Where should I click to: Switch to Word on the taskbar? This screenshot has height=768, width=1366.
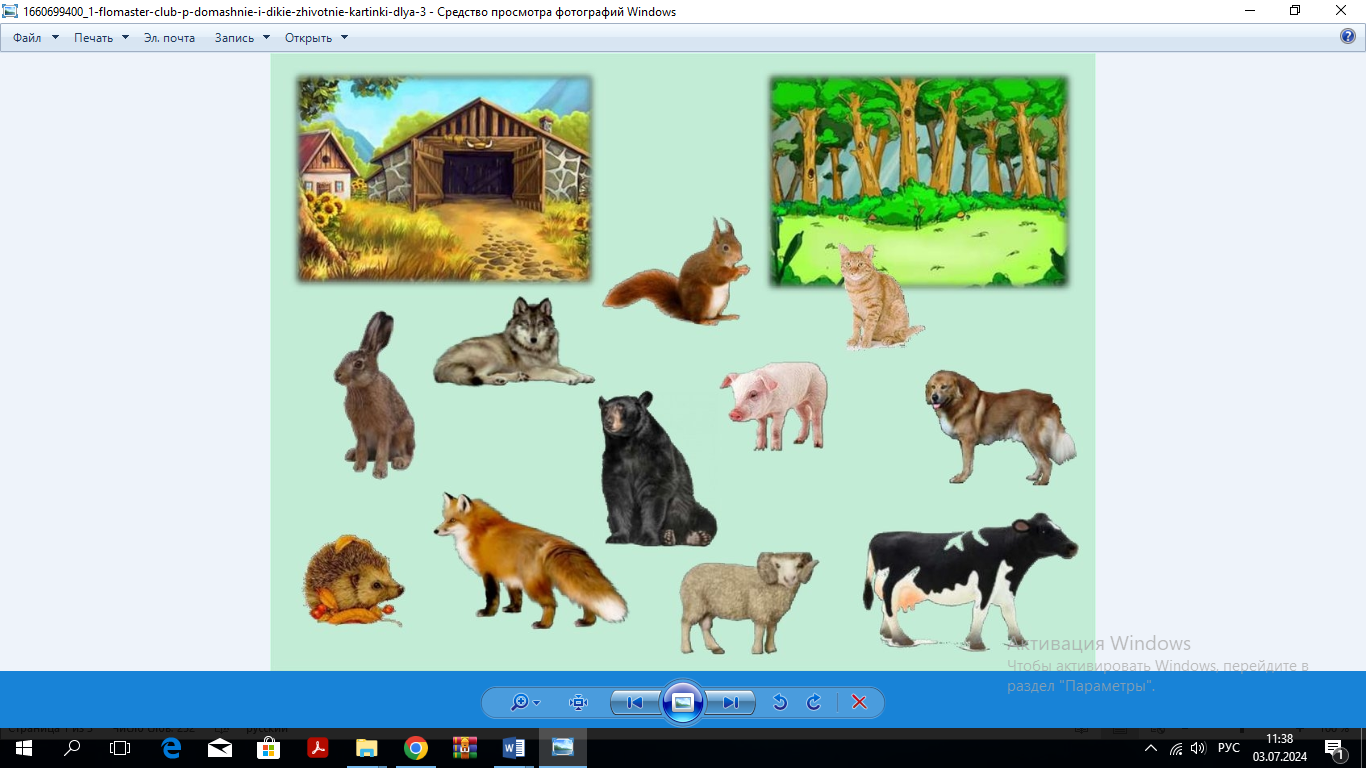[x=514, y=748]
